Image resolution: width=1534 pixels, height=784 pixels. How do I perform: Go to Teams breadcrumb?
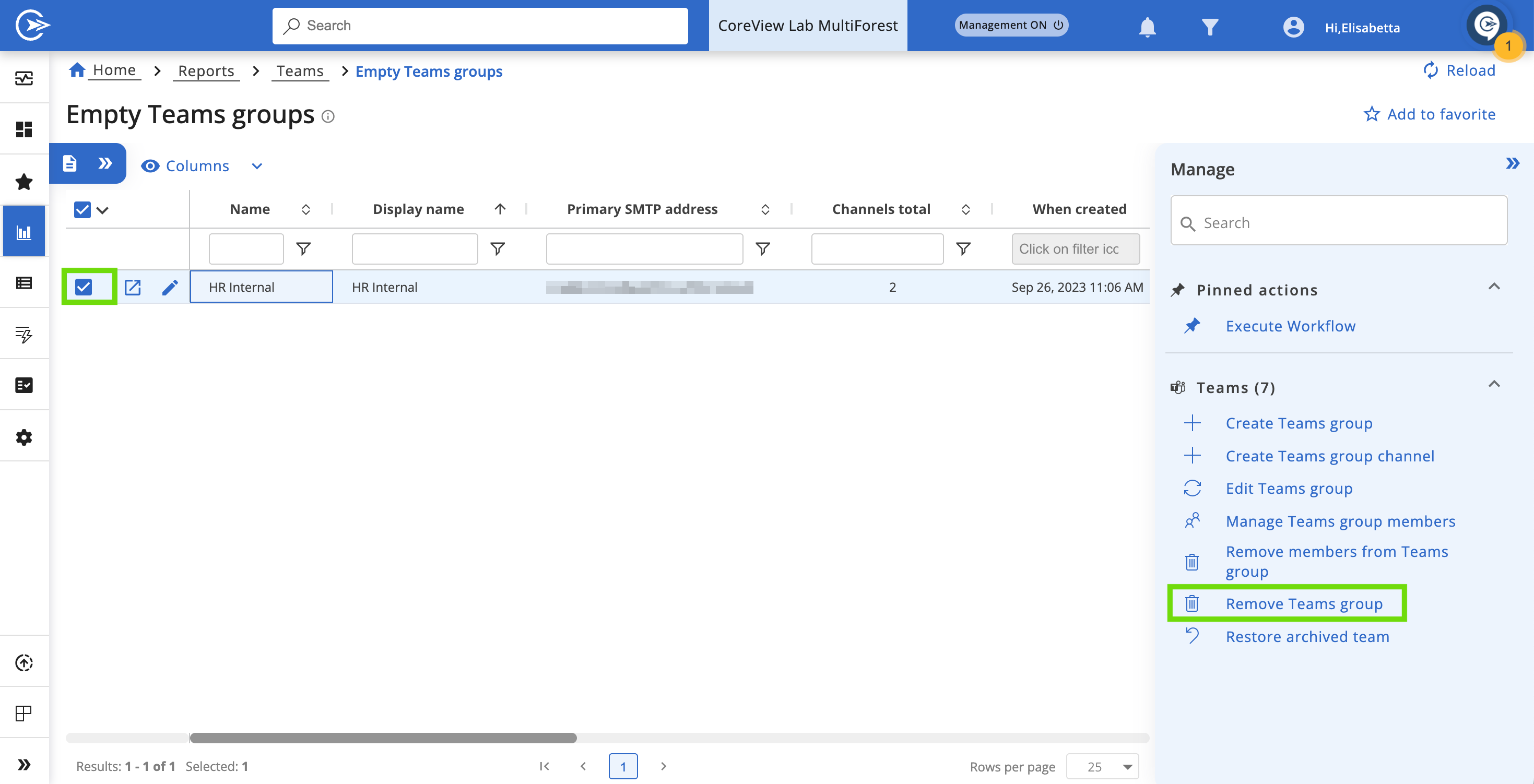click(x=300, y=72)
